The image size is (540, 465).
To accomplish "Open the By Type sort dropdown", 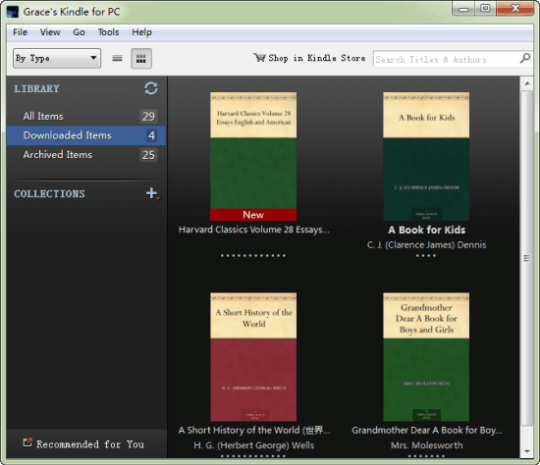I will coord(57,58).
